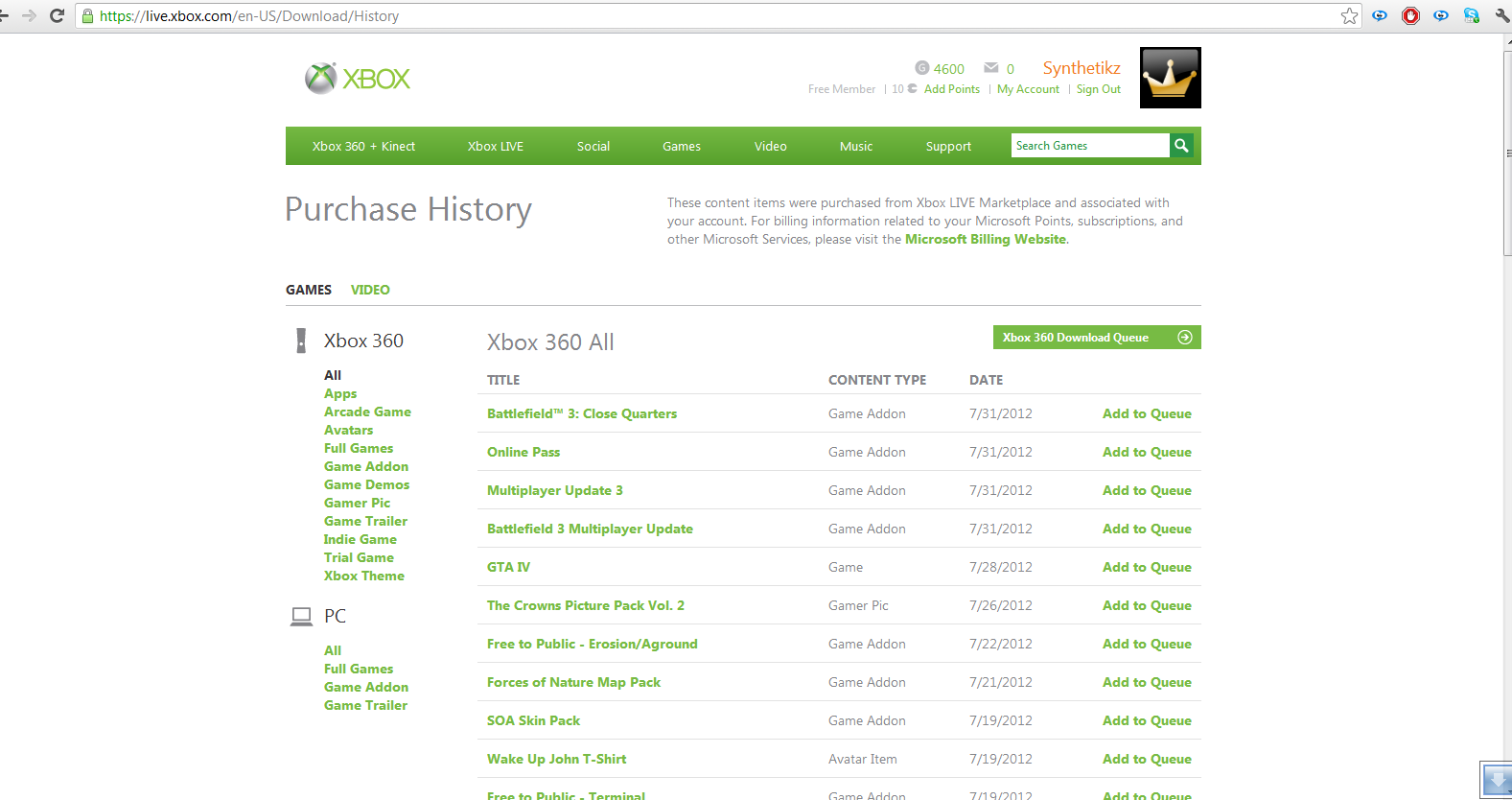Screen dimensions: 1512x800
Task: Switch to the VIDEO tab
Action: (x=370, y=290)
